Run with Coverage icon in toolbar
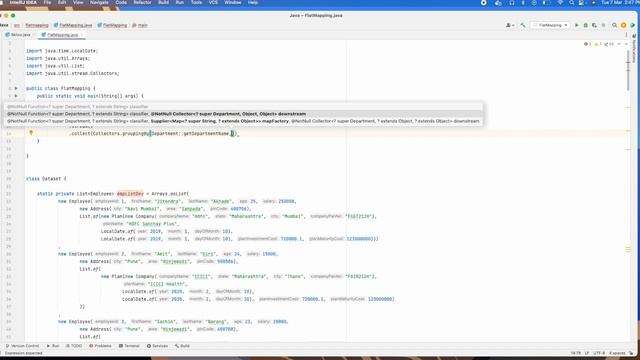 click(594, 25)
